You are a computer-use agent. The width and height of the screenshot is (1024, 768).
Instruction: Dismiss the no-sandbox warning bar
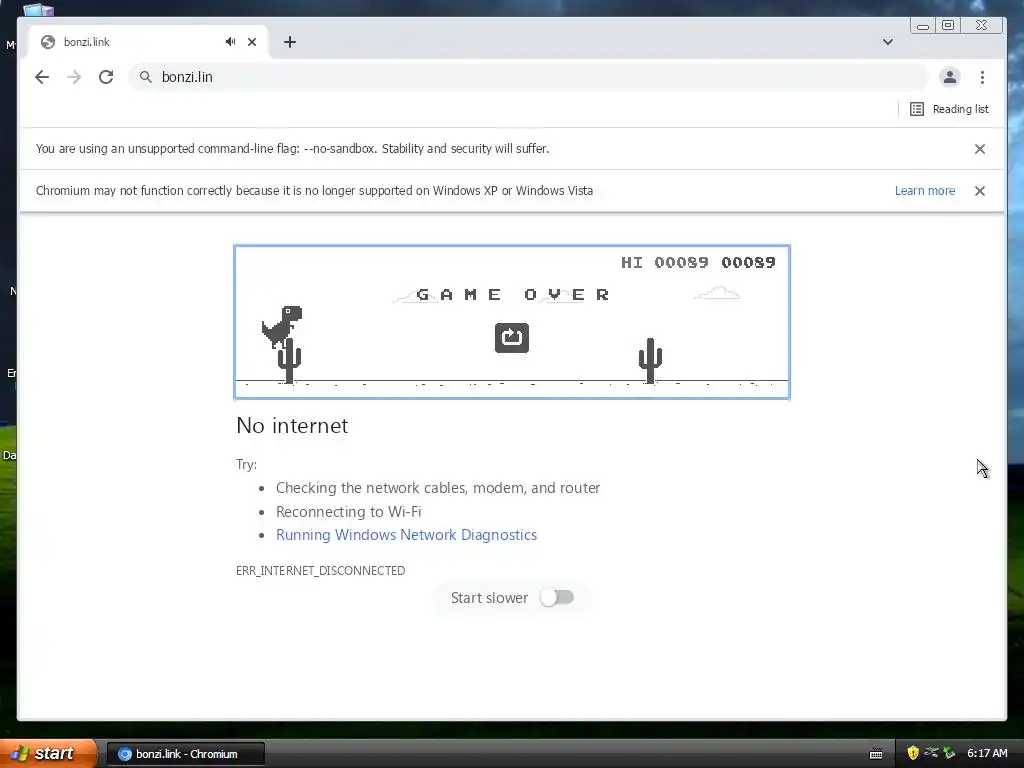980,149
